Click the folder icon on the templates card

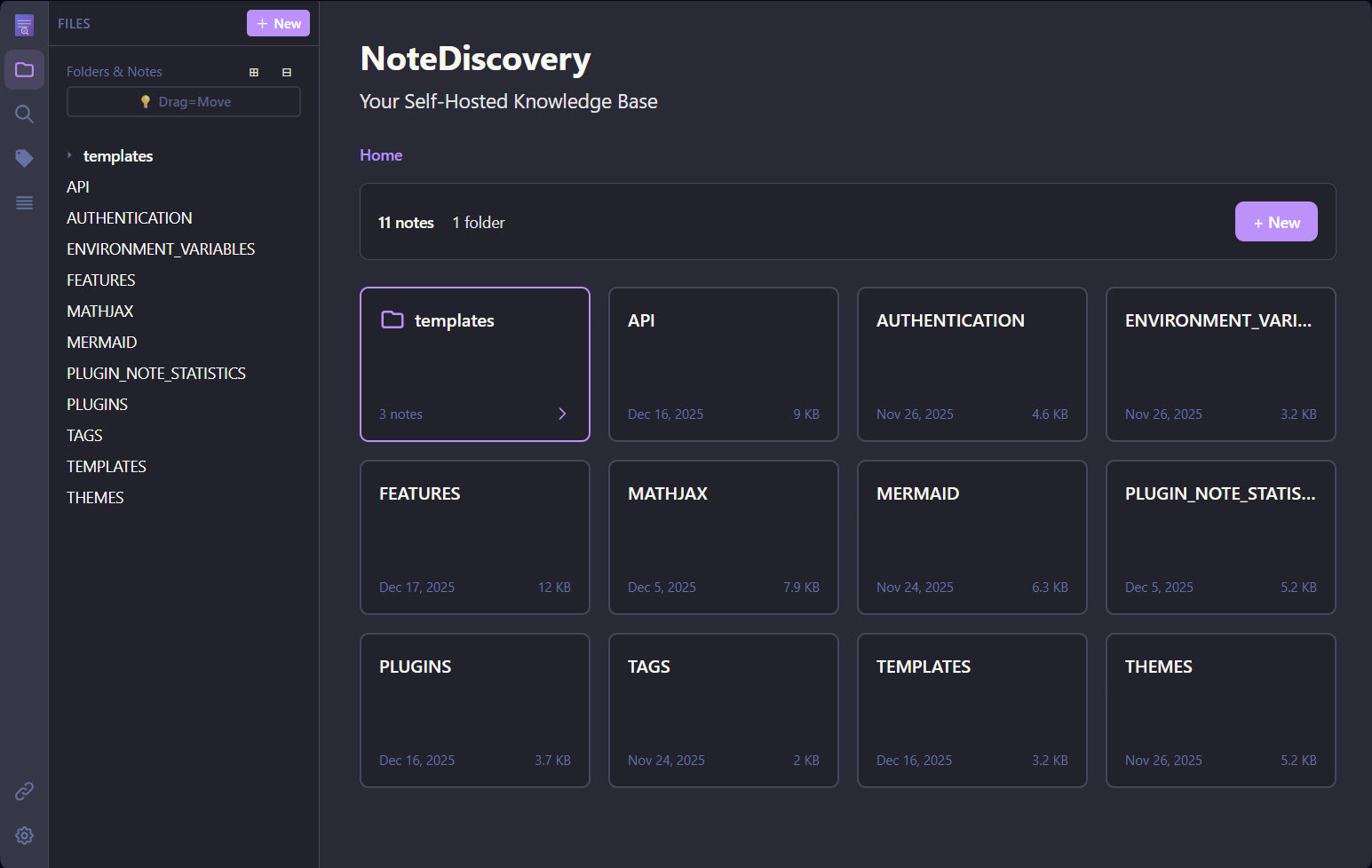coord(393,320)
